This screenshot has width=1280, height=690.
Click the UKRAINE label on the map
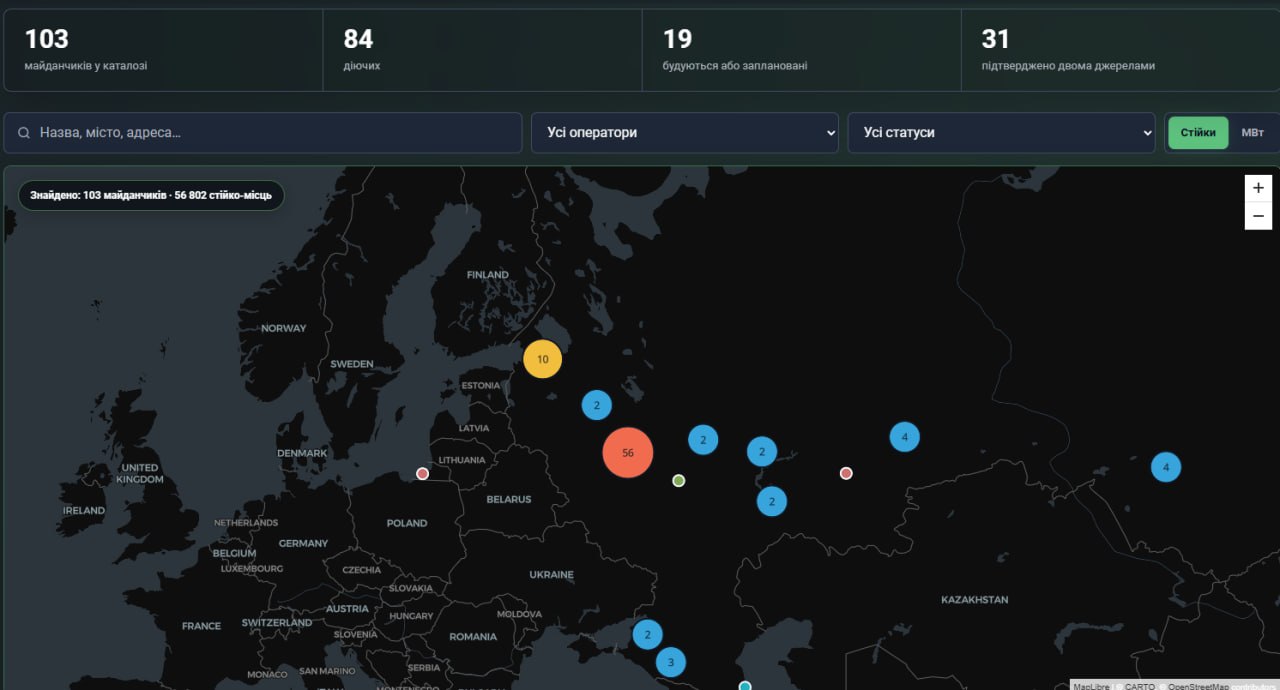551,575
